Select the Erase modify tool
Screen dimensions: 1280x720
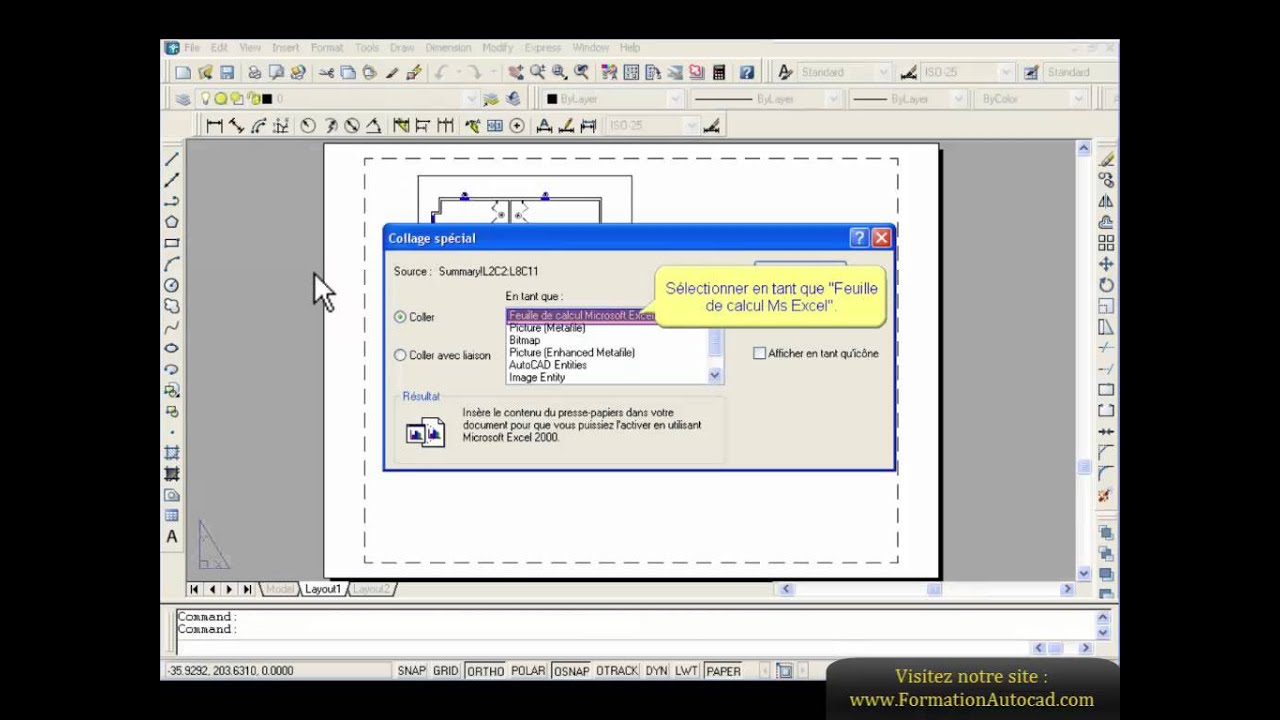[x=1106, y=159]
